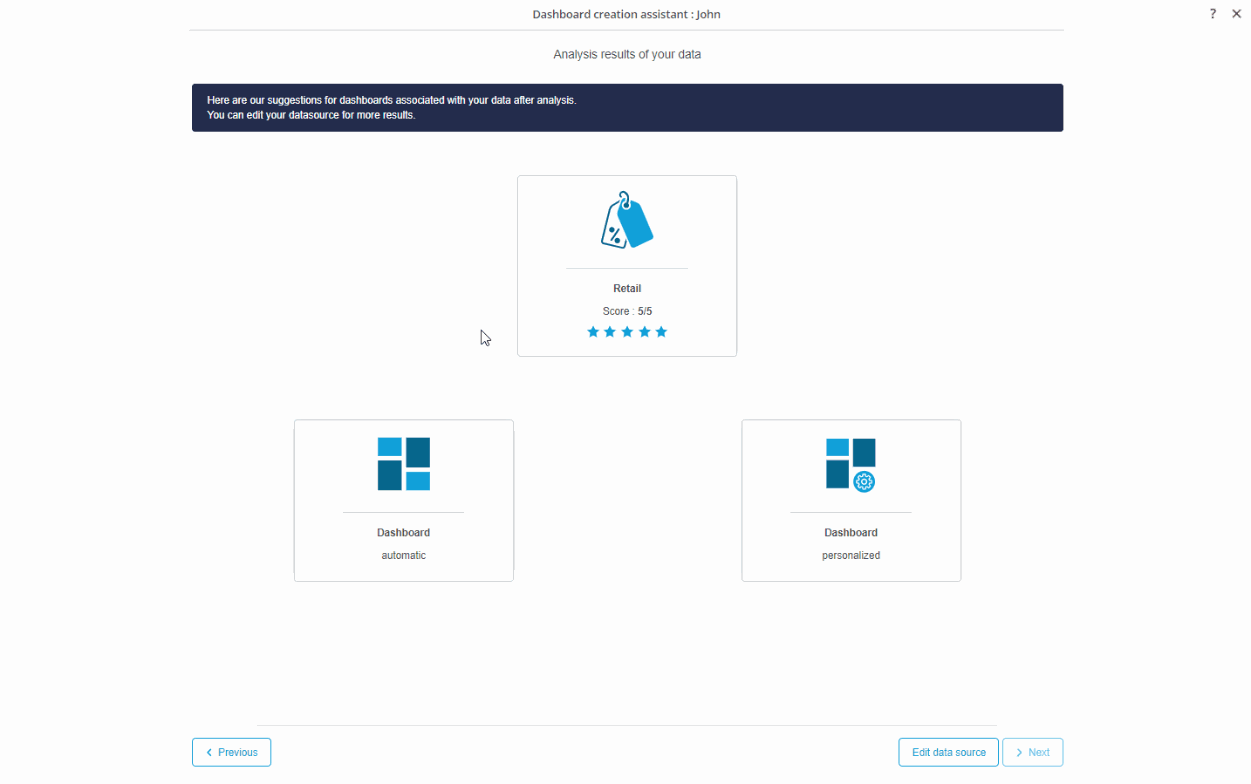Viewport: 1251px width, 784px height.
Task: Click the Retail price tag icon
Action: pyautogui.click(x=627, y=220)
